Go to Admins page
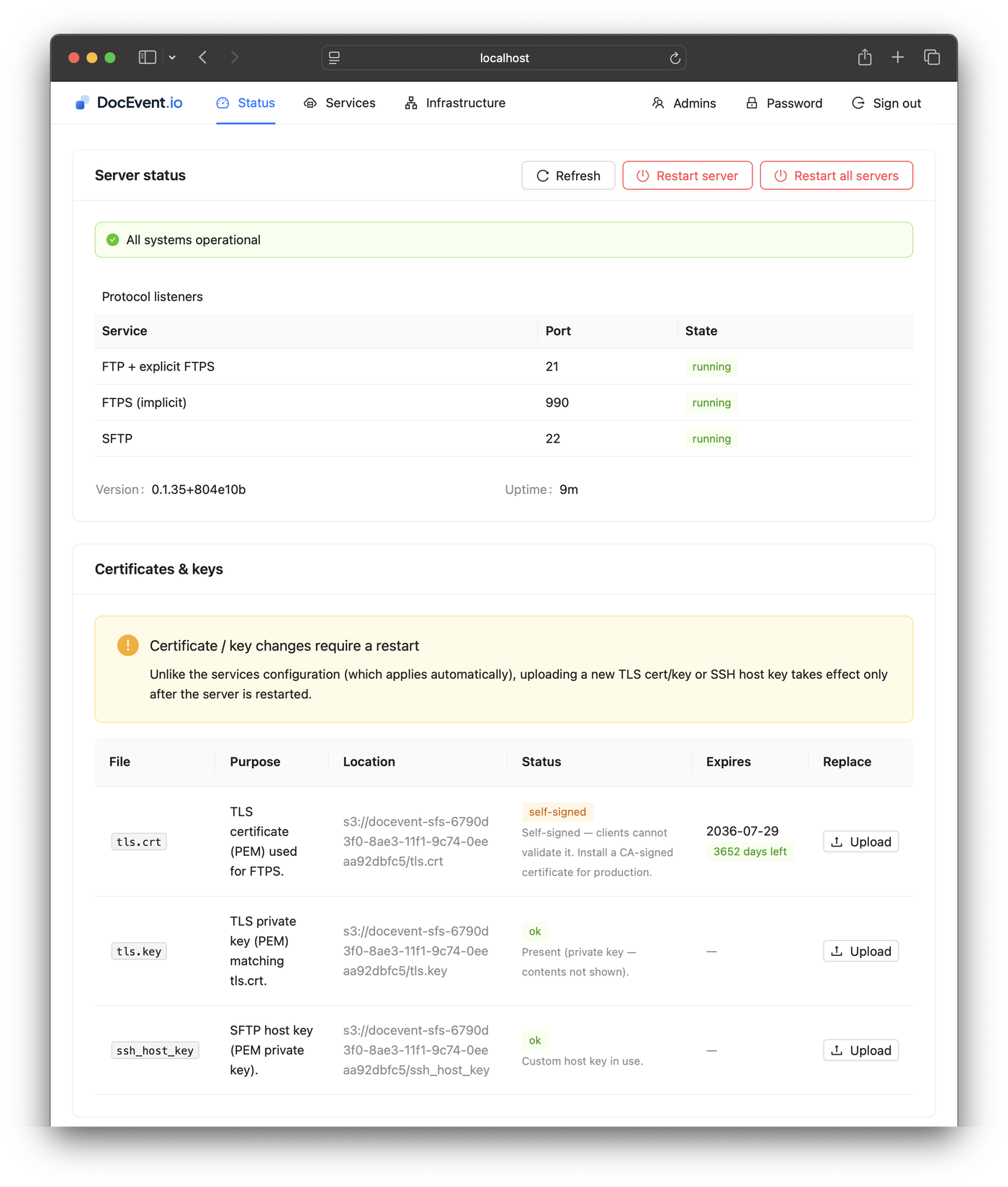The width and height of the screenshot is (1008, 1187). coord(684,104)
